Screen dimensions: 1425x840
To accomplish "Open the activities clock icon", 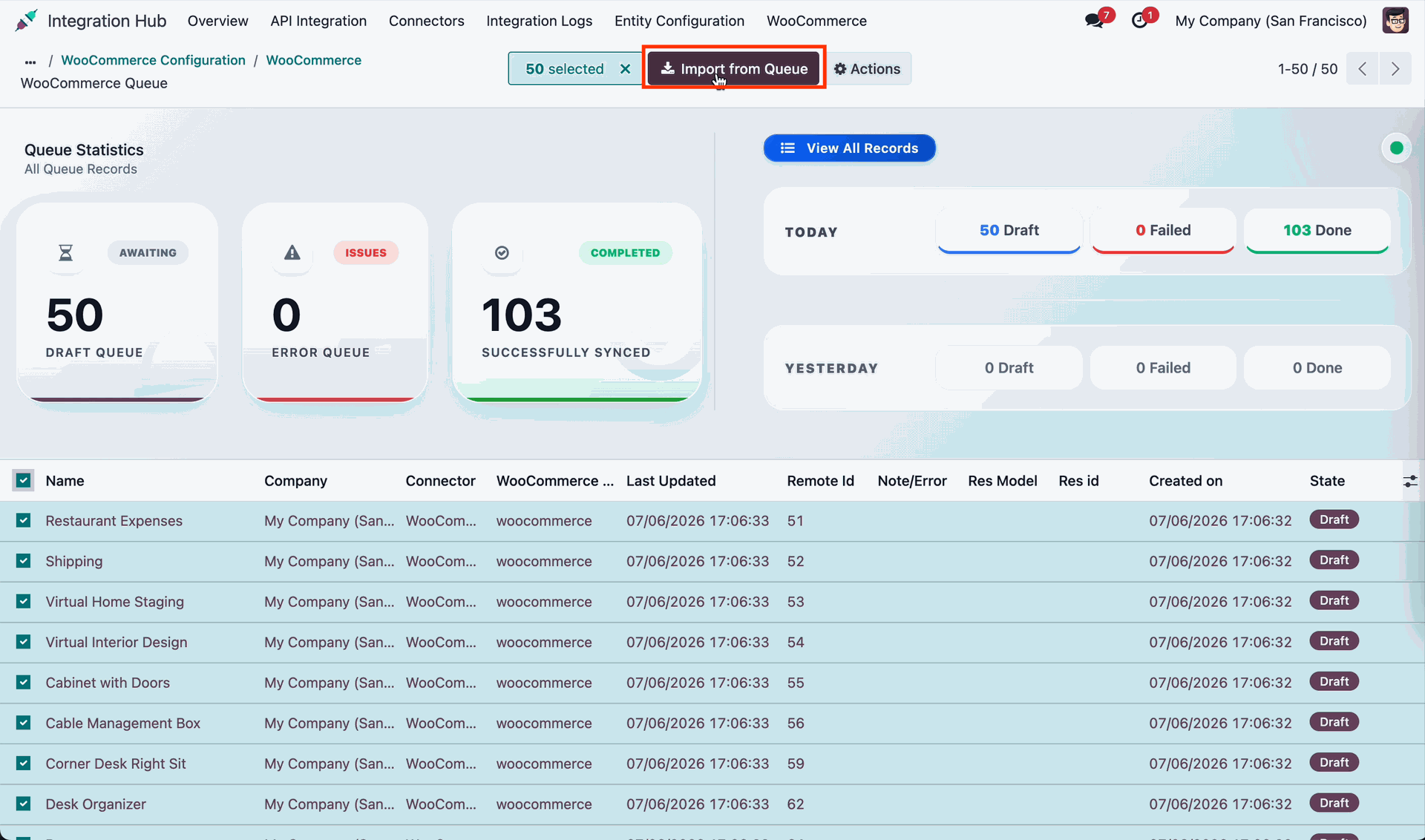I will (x=1139, y=21).
